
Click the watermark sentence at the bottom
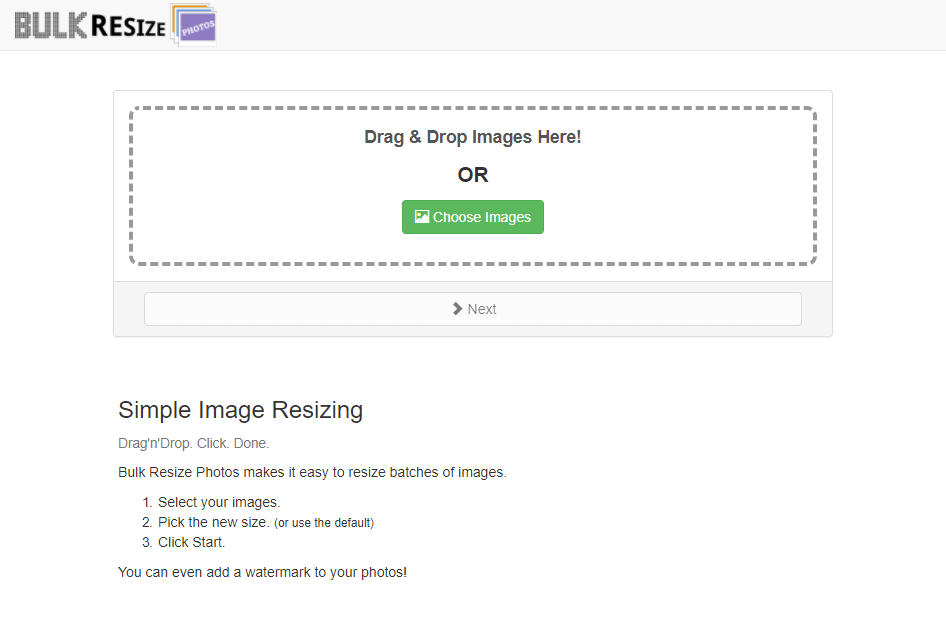[x=262, y=572]
